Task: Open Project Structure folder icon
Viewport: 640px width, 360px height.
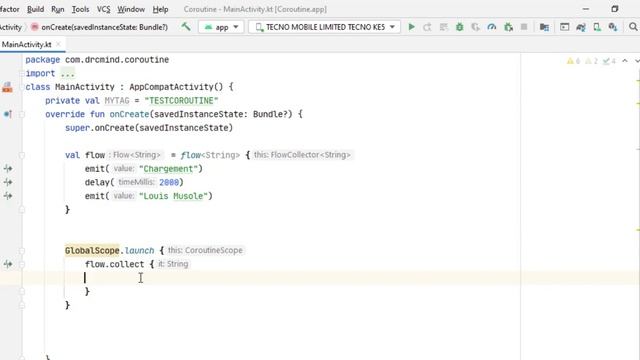Action: (544, 27)
